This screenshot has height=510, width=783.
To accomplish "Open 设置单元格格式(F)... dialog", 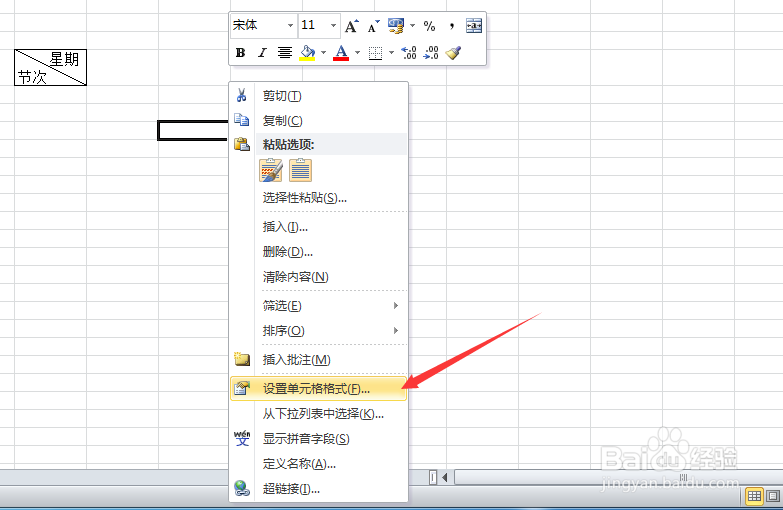I will [x=319, y=389].
